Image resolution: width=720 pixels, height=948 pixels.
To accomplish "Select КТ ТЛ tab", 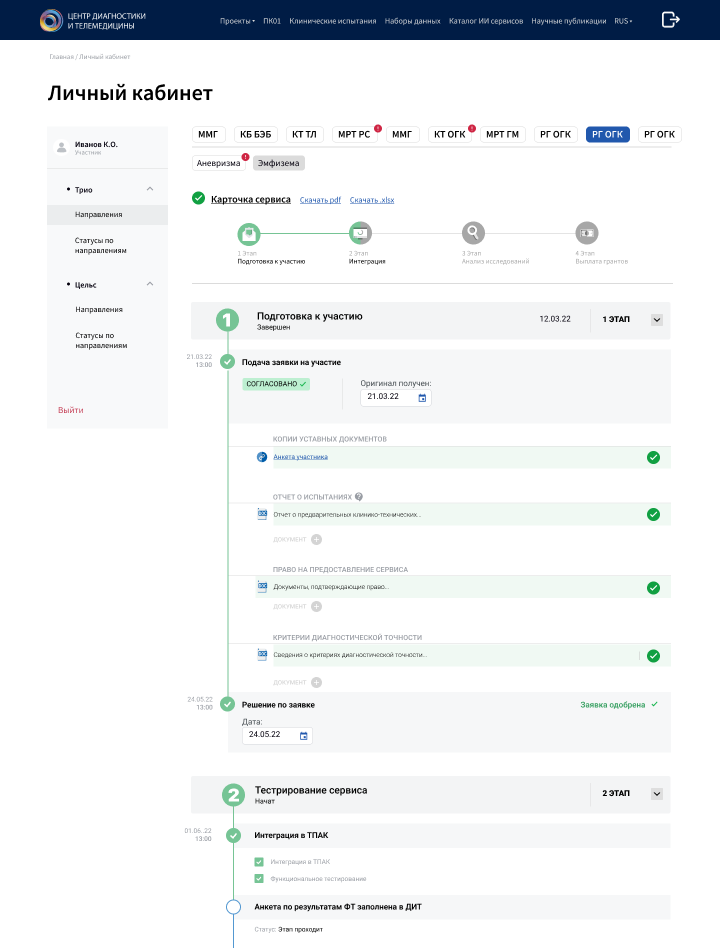I will click(x=304, y=134).
